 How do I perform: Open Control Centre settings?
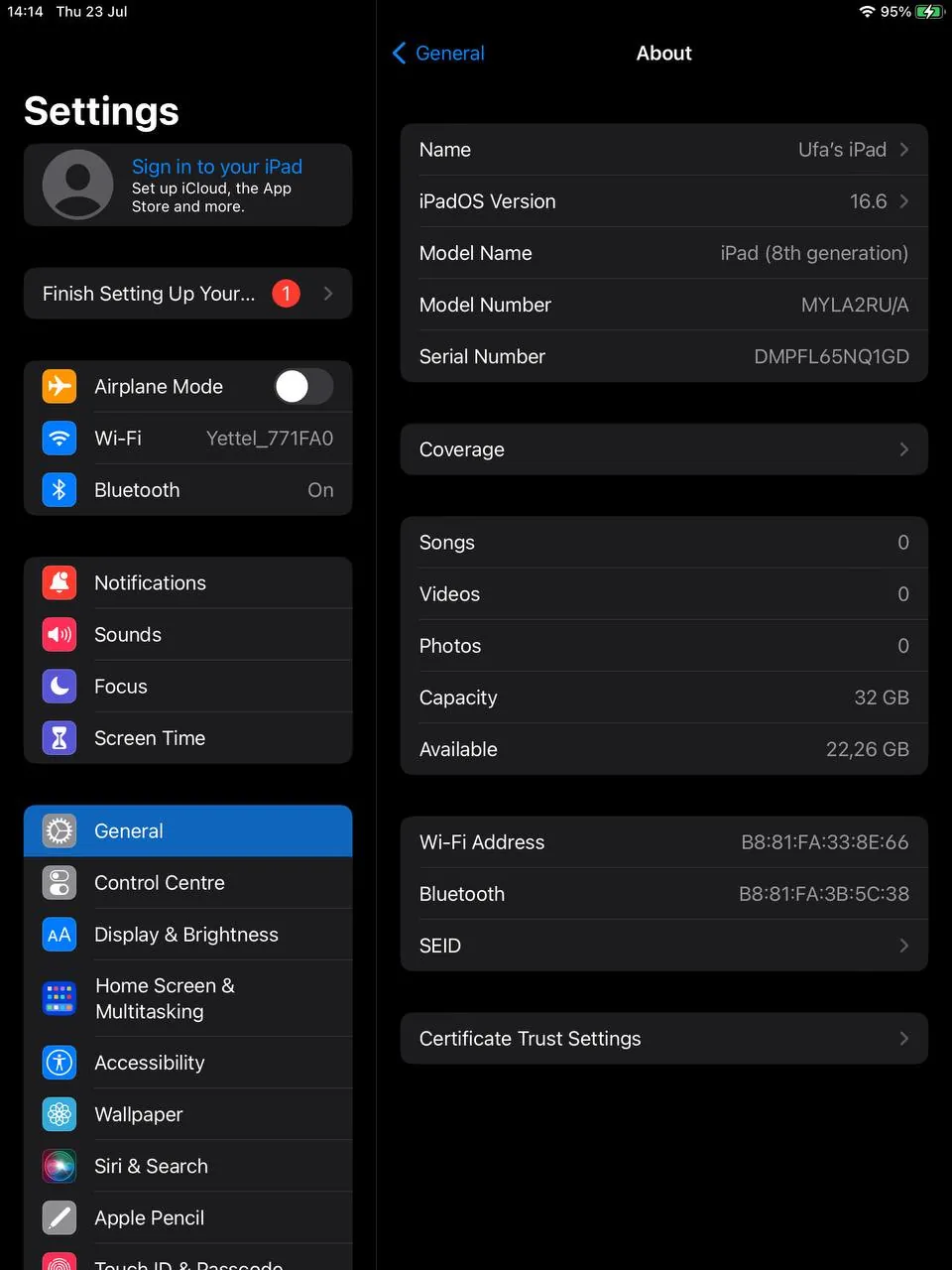[188, 882]
